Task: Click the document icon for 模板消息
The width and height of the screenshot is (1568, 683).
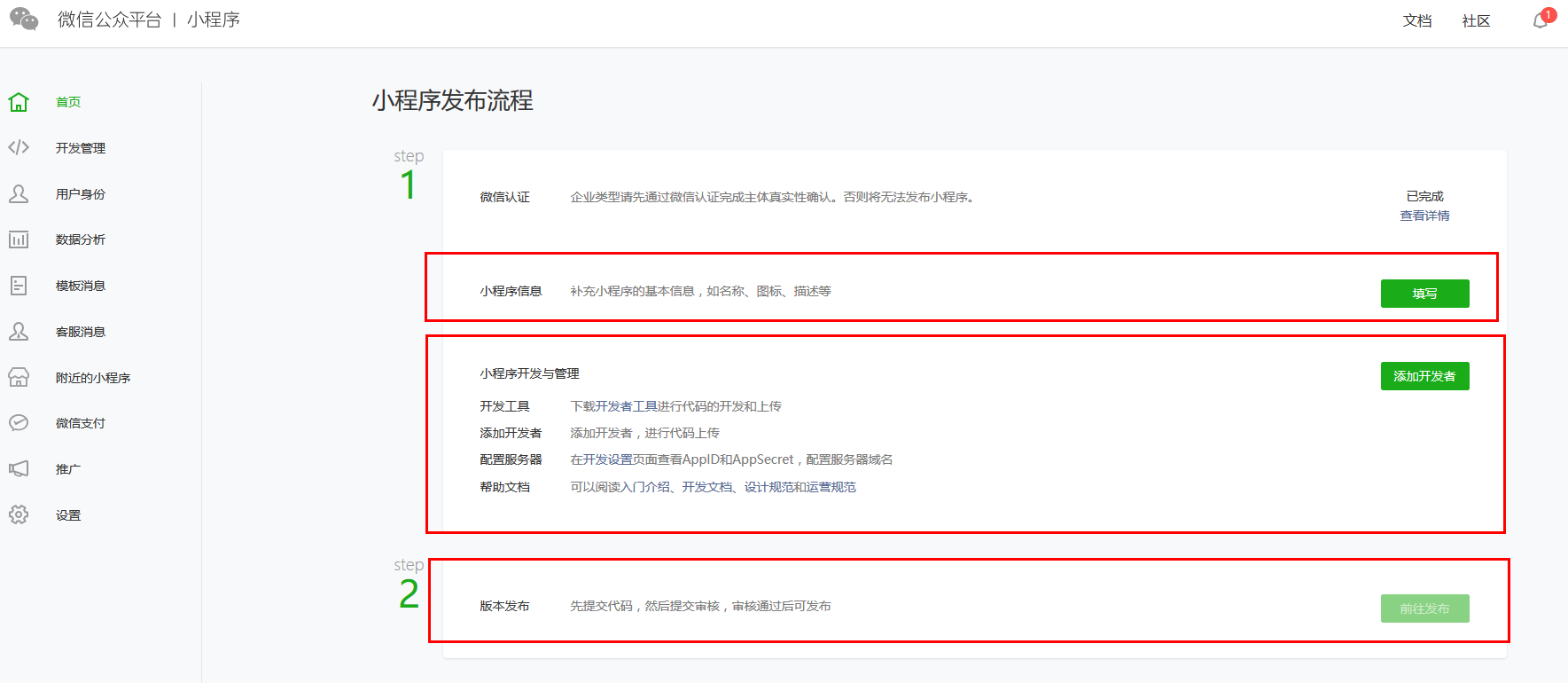Action: click(19, 286)
